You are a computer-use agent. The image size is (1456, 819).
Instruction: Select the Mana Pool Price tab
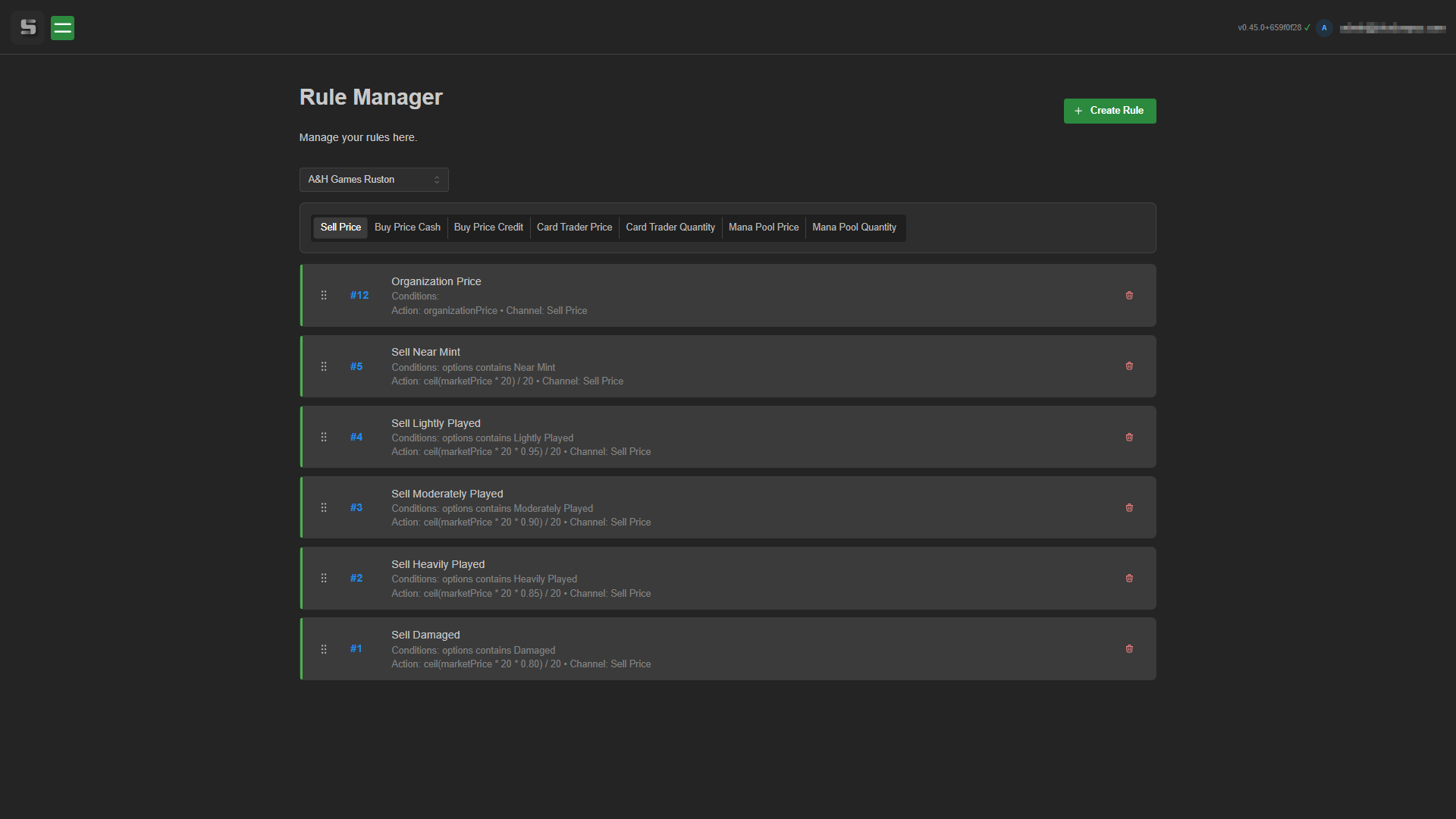(x=763, y=227)
